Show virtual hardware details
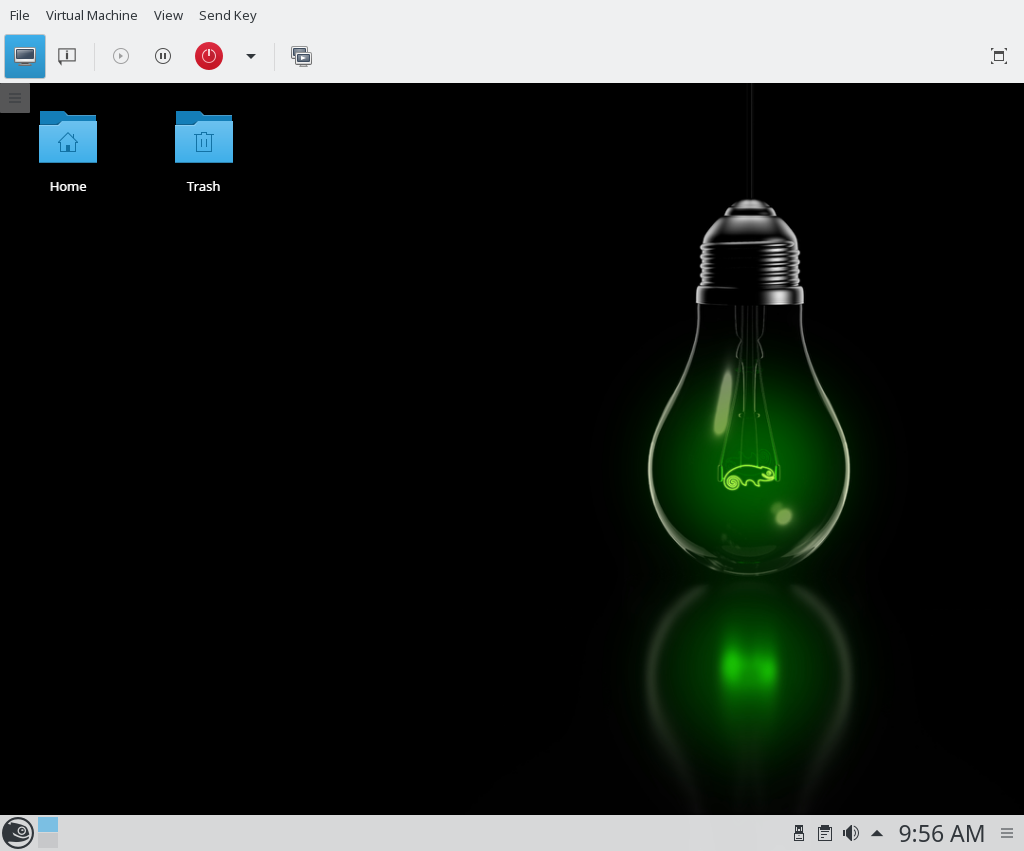1024x851 pixels. click(67, 56)
